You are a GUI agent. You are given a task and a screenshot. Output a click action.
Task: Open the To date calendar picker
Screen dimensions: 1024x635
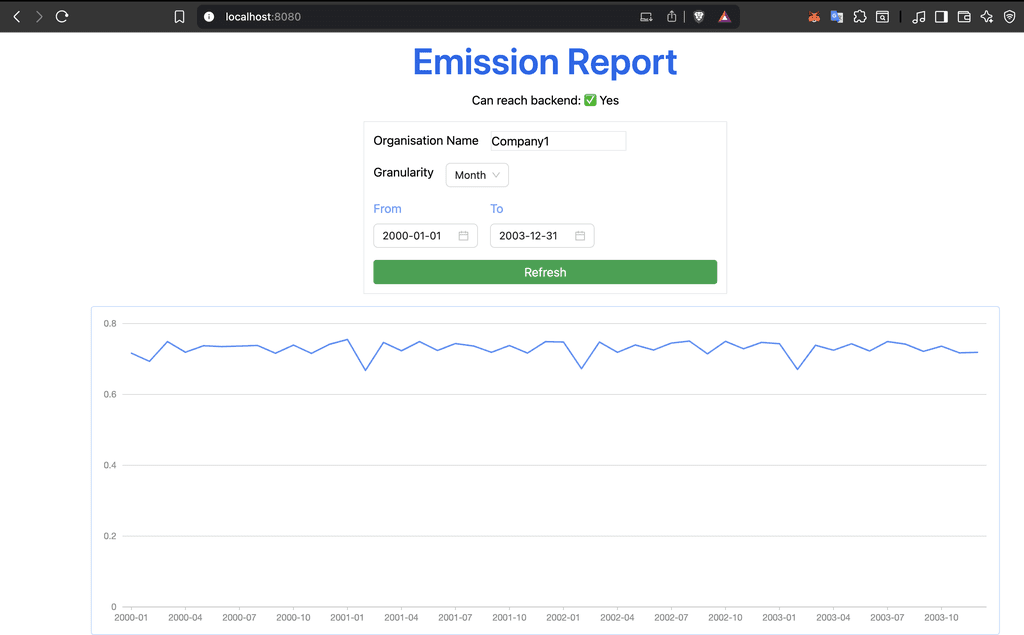click(x=580, y=236)
